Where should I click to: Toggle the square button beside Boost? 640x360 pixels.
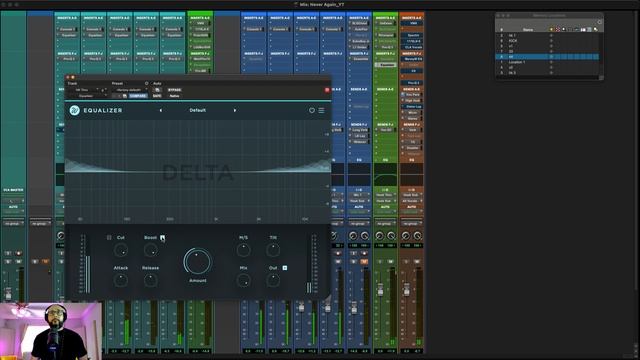pos(162,237)
